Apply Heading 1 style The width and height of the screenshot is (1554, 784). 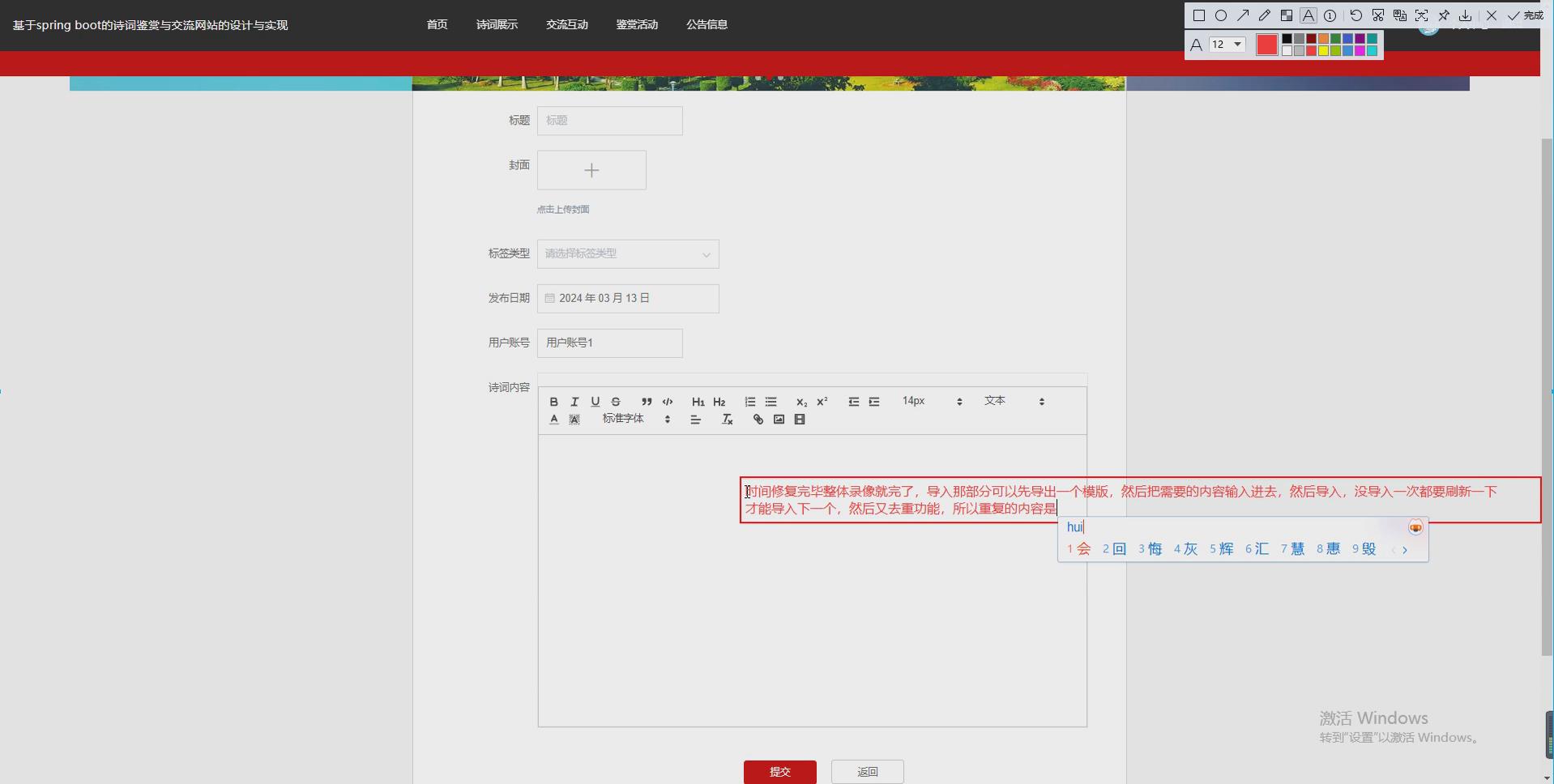click(698, 402)
